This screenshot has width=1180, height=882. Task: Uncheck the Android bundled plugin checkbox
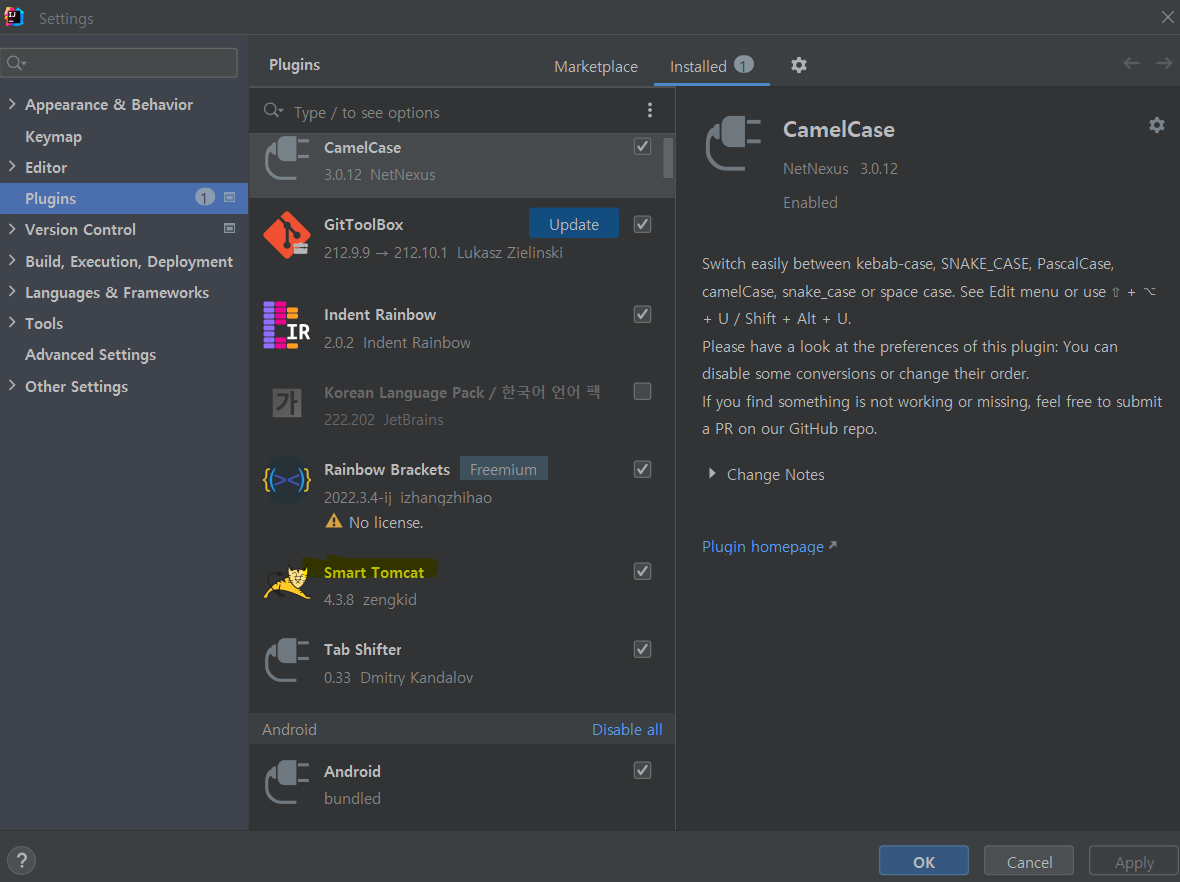[642, 770]
